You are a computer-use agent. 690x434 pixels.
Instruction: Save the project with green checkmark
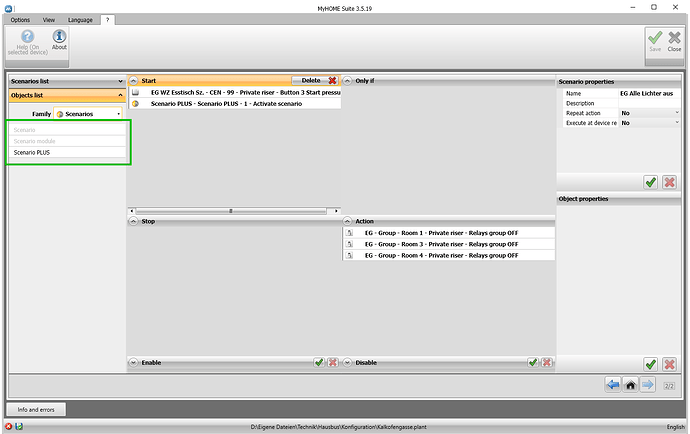[655, 41]
